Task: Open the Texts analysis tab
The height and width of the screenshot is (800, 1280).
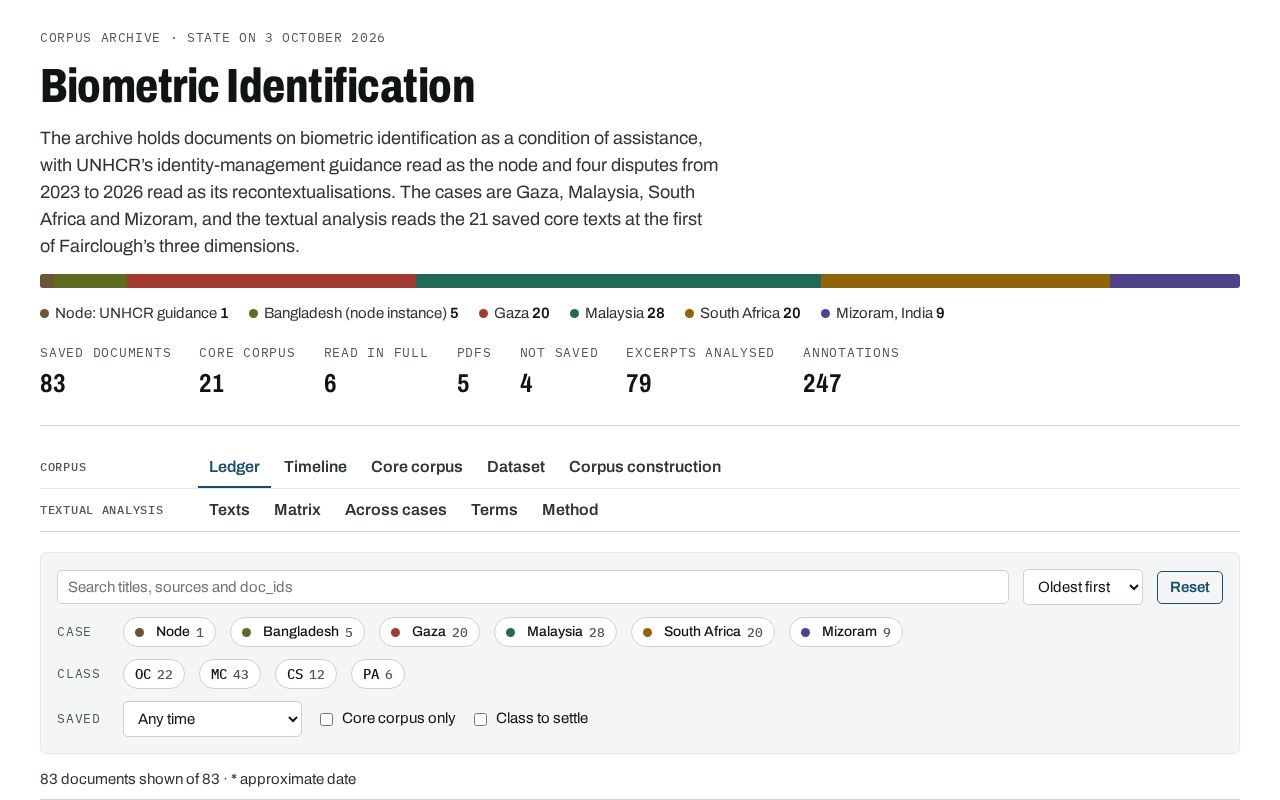Action: [229, 510]
